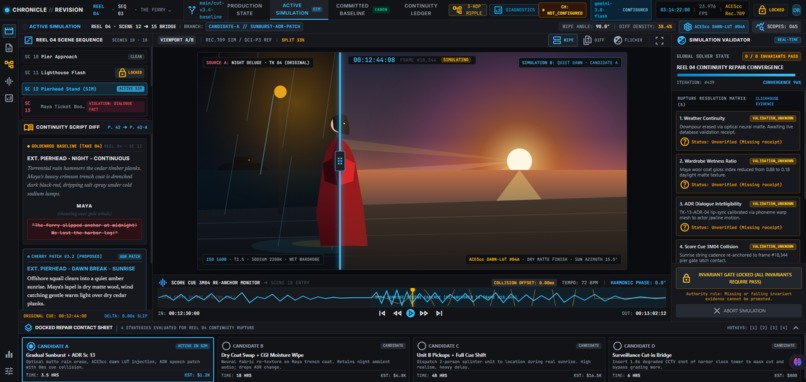Click the ACEScc Dawn-LUT cube icon

(x=687, y=26)
